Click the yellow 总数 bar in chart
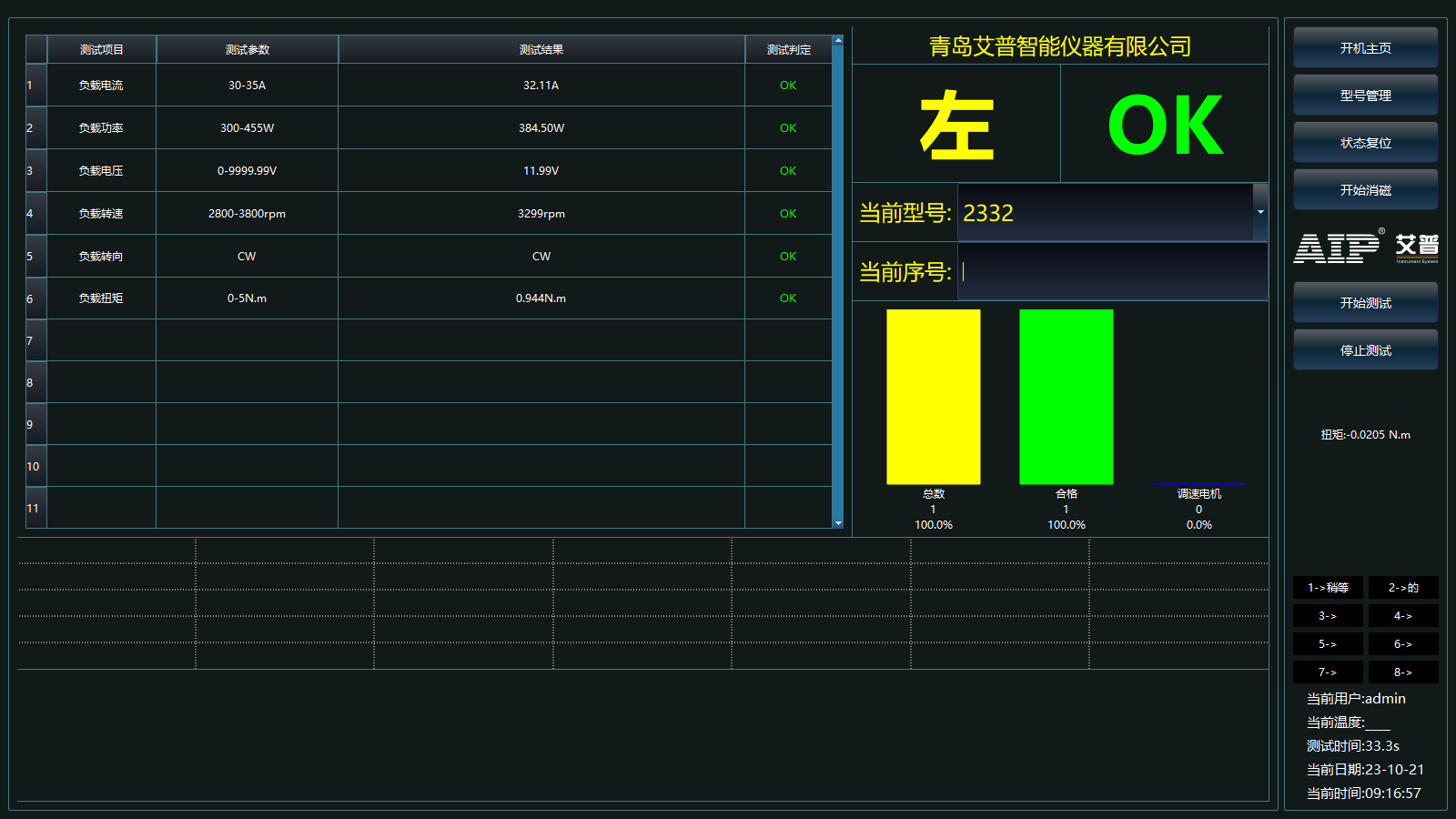Viewport: 1456px width, 819px height. pyautogui.click(x=933, y=397)
